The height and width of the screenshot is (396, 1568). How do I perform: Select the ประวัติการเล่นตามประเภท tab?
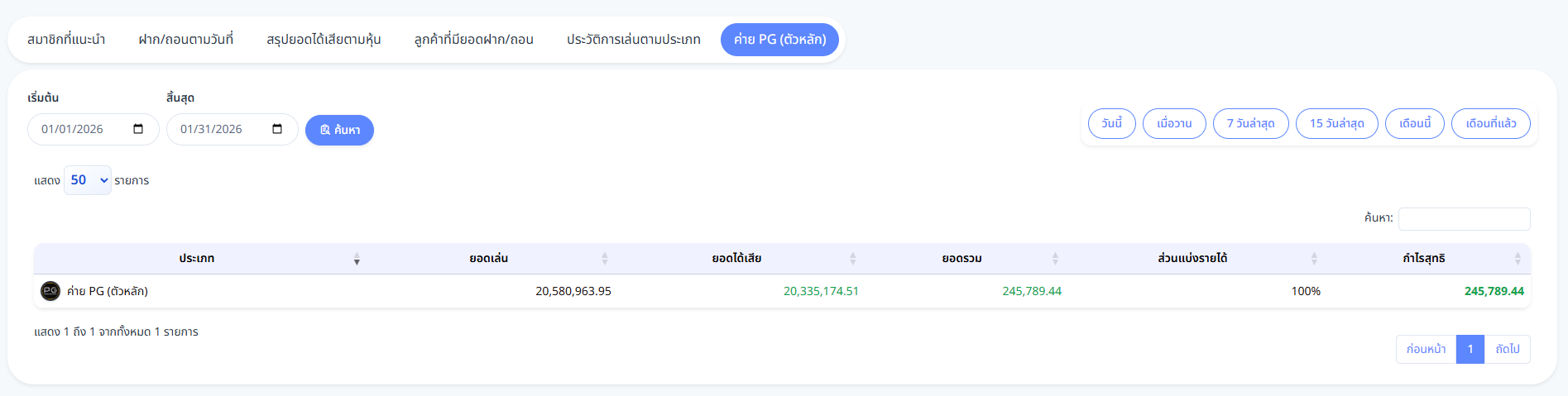pos(634,40)
